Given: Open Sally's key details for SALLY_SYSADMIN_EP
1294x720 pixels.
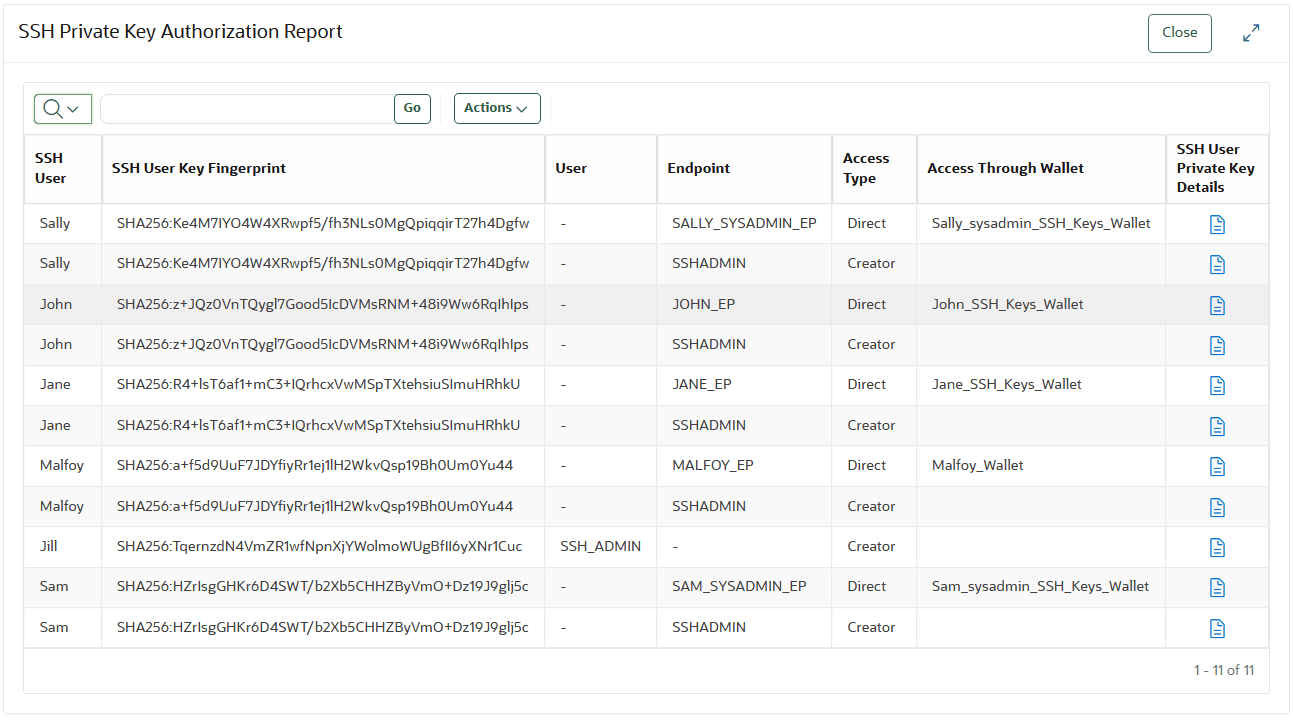Looking at the screenshot, I should click(x=1217, y=223).
